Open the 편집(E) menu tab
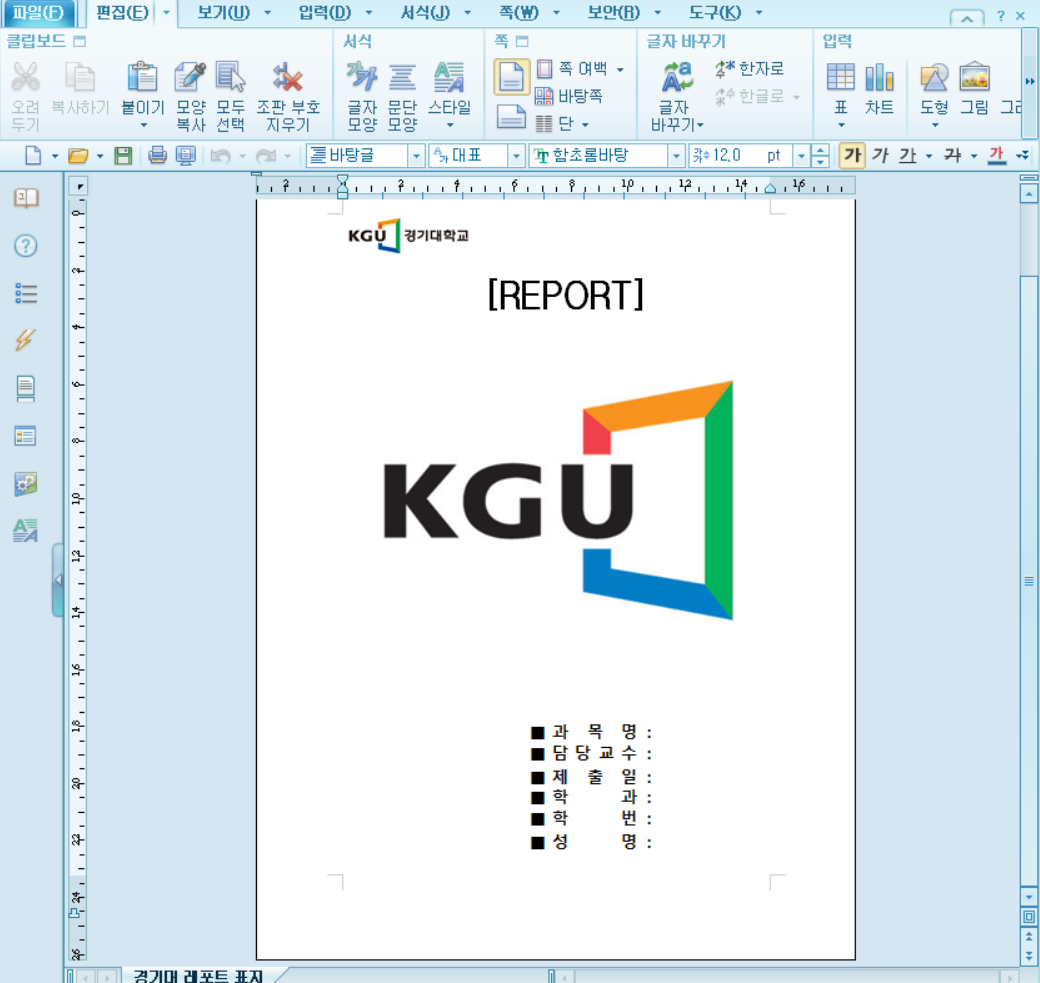The width and height of the screenshot is (1040, 983). 122,13
